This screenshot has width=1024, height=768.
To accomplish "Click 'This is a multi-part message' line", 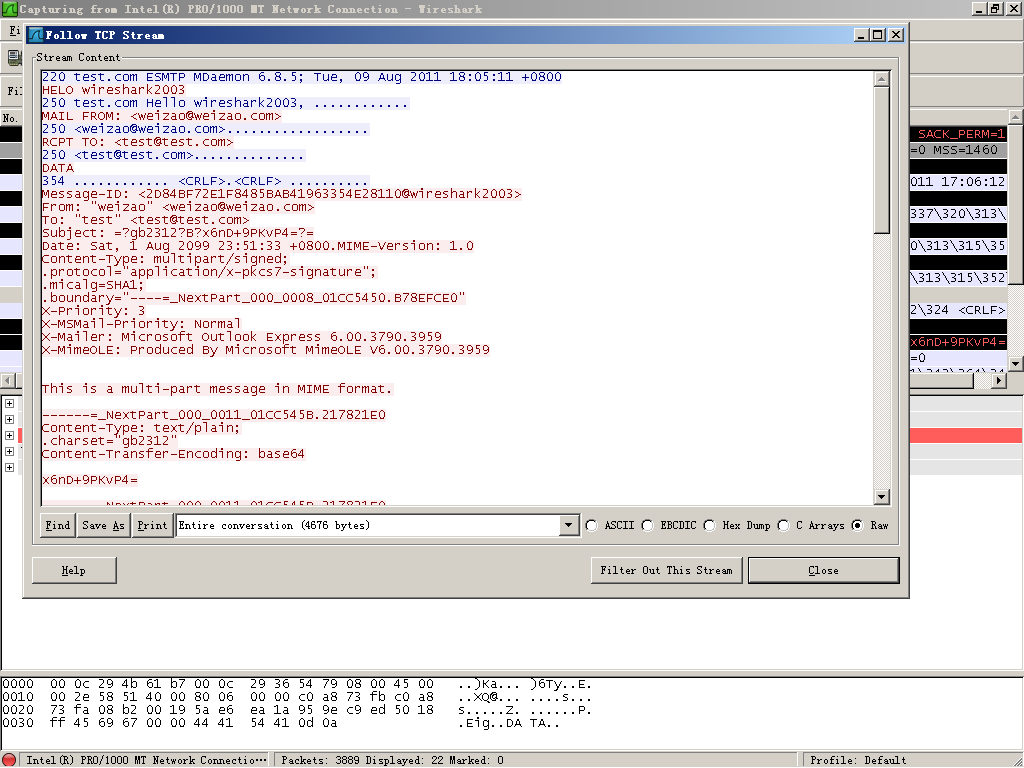I will coord(217,389).
